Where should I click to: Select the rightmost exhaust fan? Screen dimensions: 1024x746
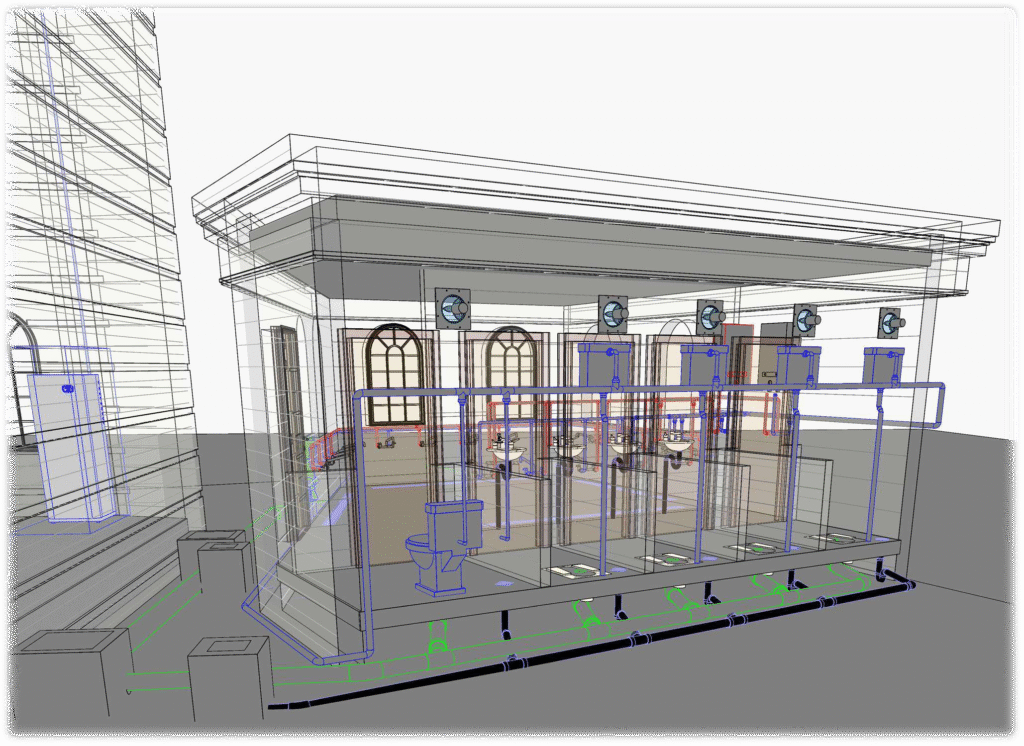pos(889,322)
